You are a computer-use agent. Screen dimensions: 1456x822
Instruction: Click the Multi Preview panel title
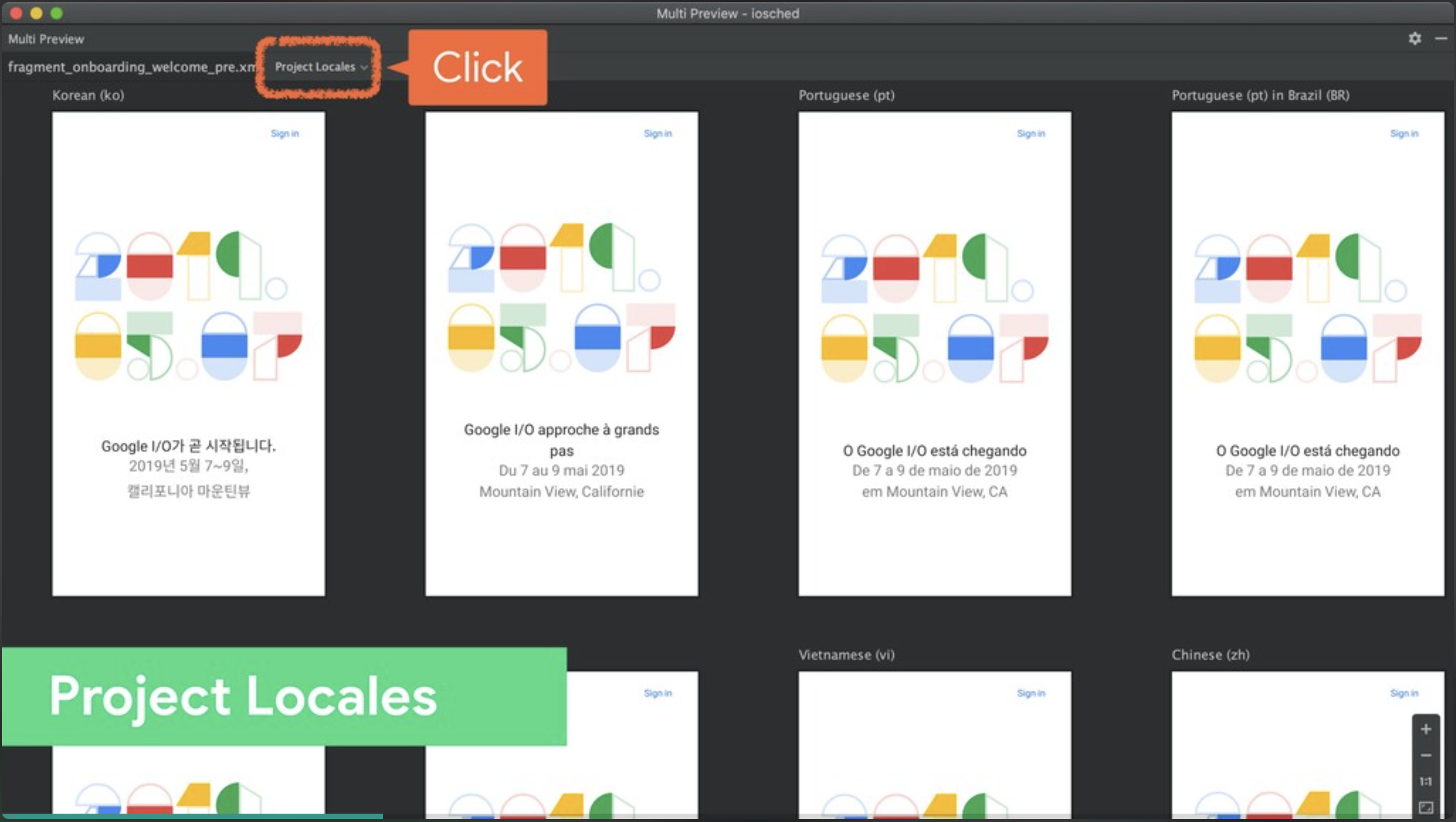[x=46, y=39]
